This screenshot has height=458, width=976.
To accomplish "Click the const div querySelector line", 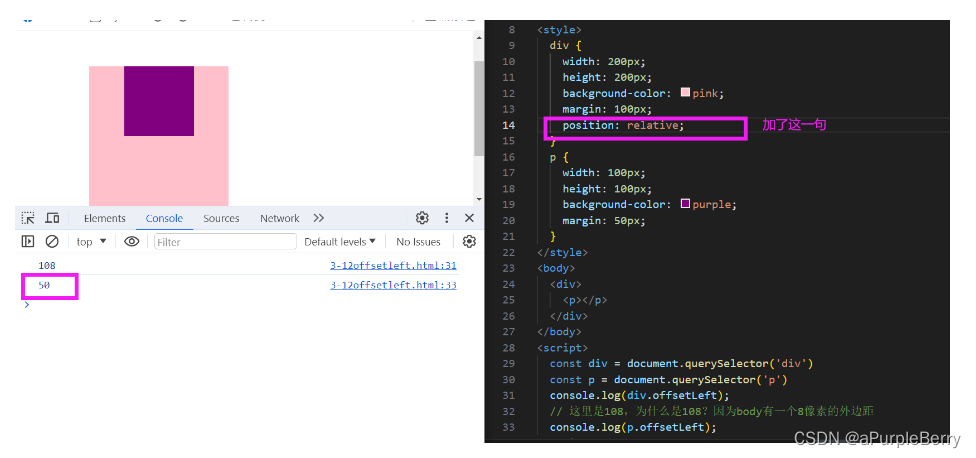I will point(682,363).
